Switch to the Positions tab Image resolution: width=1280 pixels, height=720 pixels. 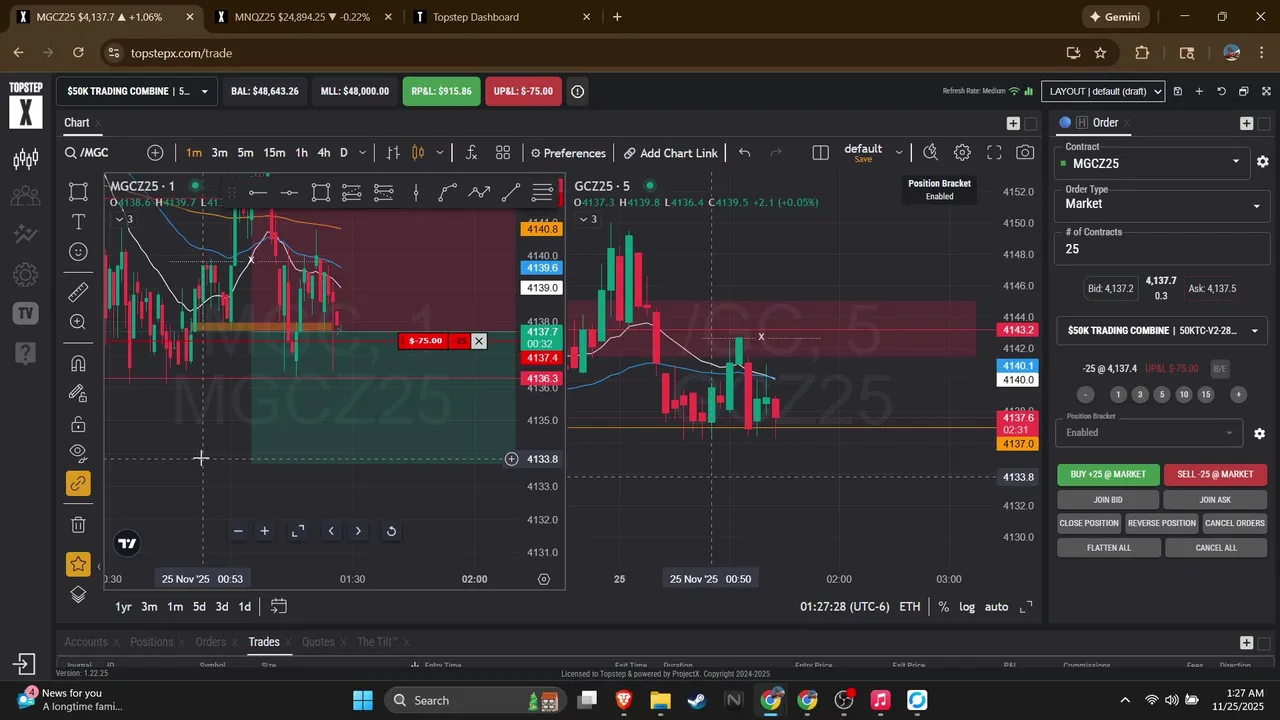click(152, 642)
